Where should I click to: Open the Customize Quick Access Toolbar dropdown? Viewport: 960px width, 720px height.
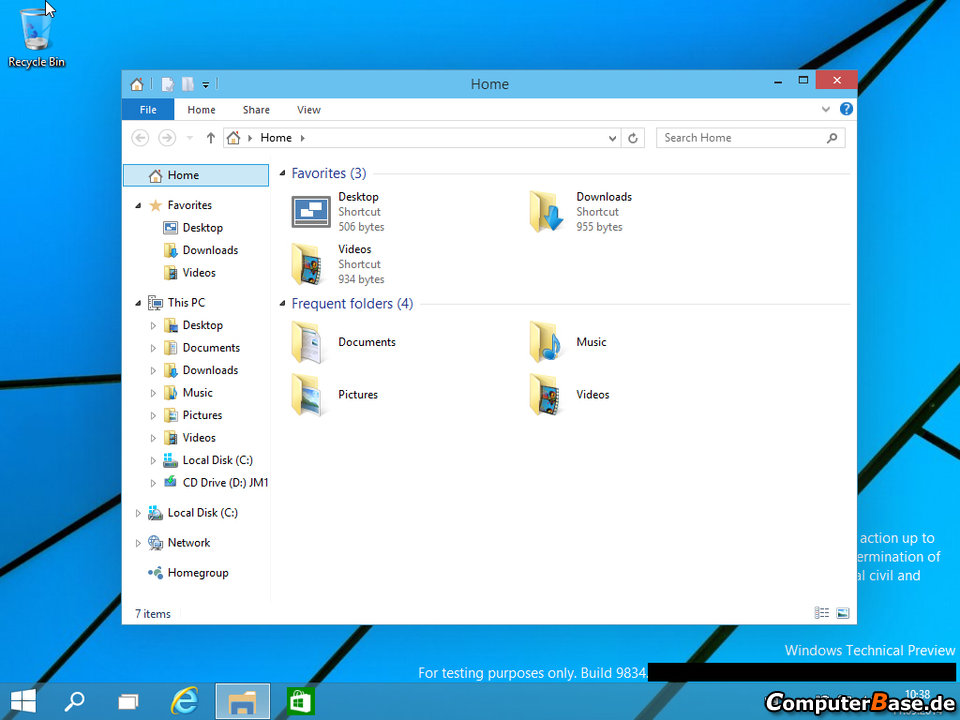point(205,84)
